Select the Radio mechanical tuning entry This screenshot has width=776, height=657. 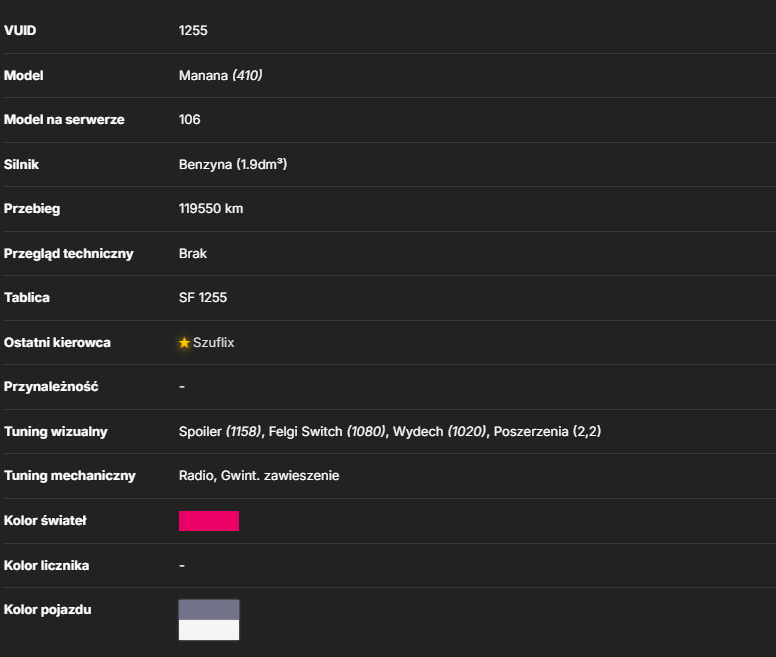click(x=196, y=476)
